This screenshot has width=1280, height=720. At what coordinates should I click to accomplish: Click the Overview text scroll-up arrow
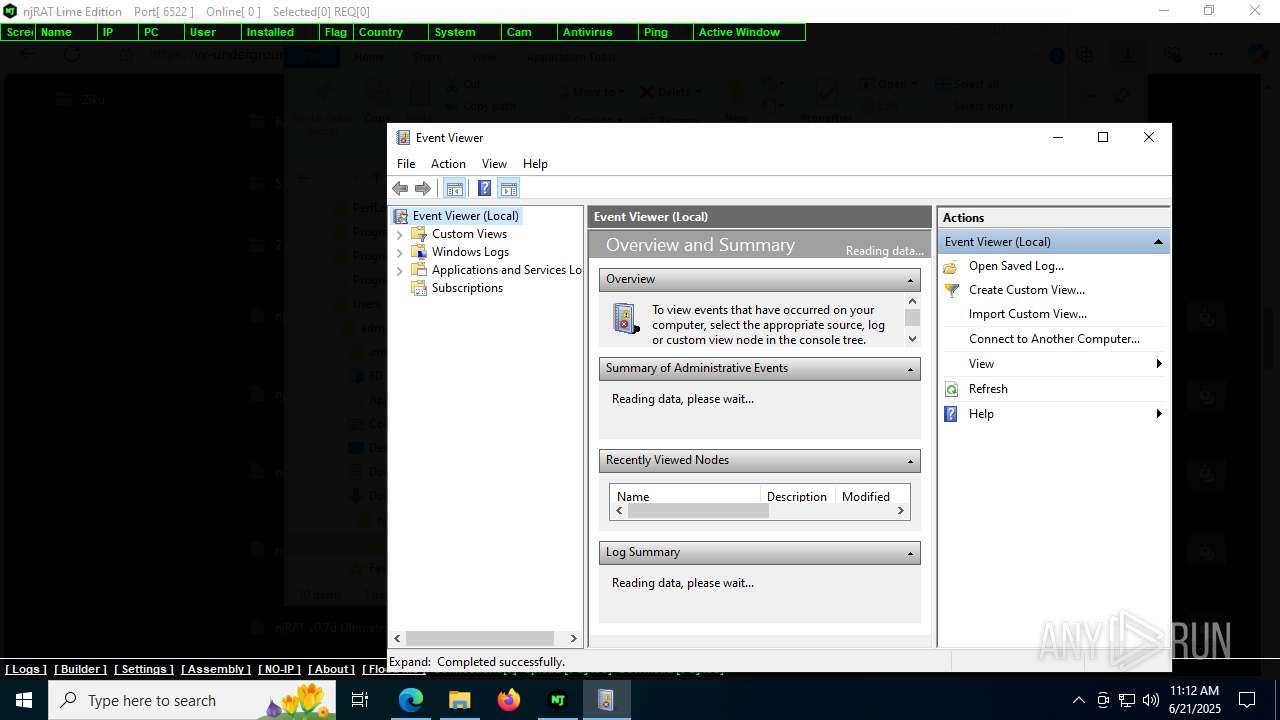(x=911, y=301)
